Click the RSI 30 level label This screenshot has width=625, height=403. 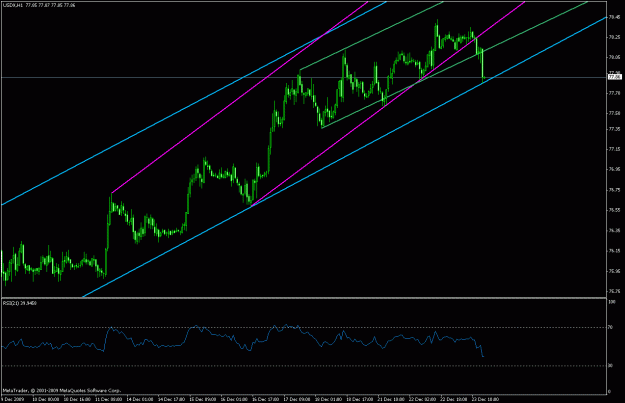pos(610,366)
